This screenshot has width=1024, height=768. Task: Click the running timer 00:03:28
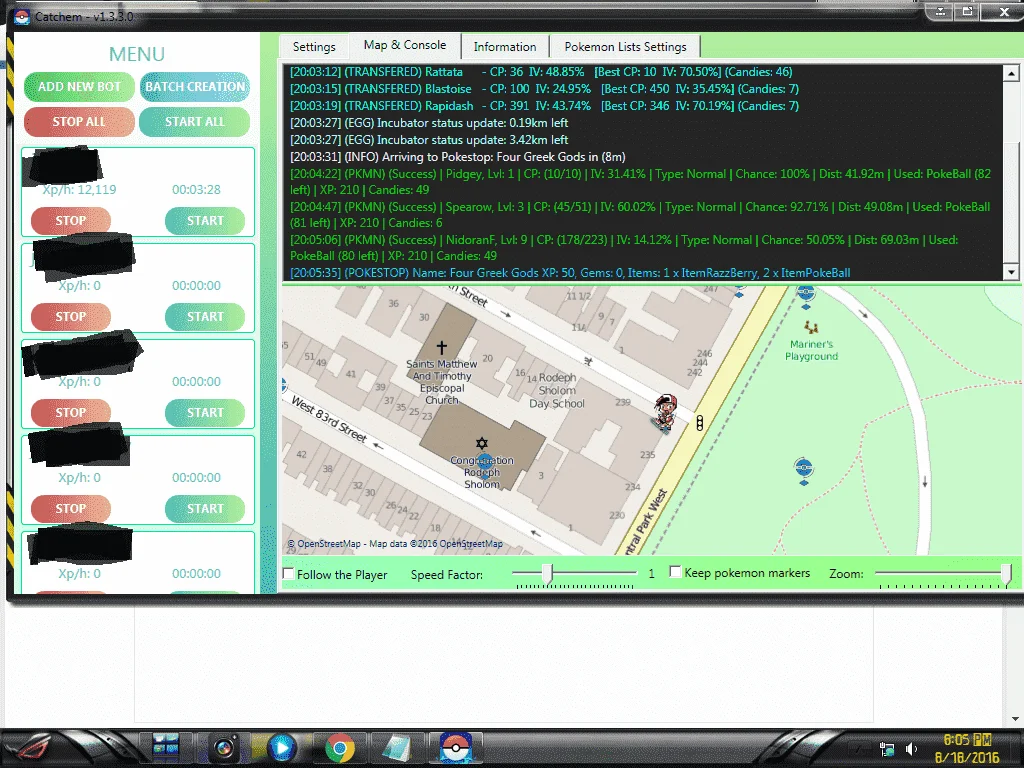(x=196, y=189)
